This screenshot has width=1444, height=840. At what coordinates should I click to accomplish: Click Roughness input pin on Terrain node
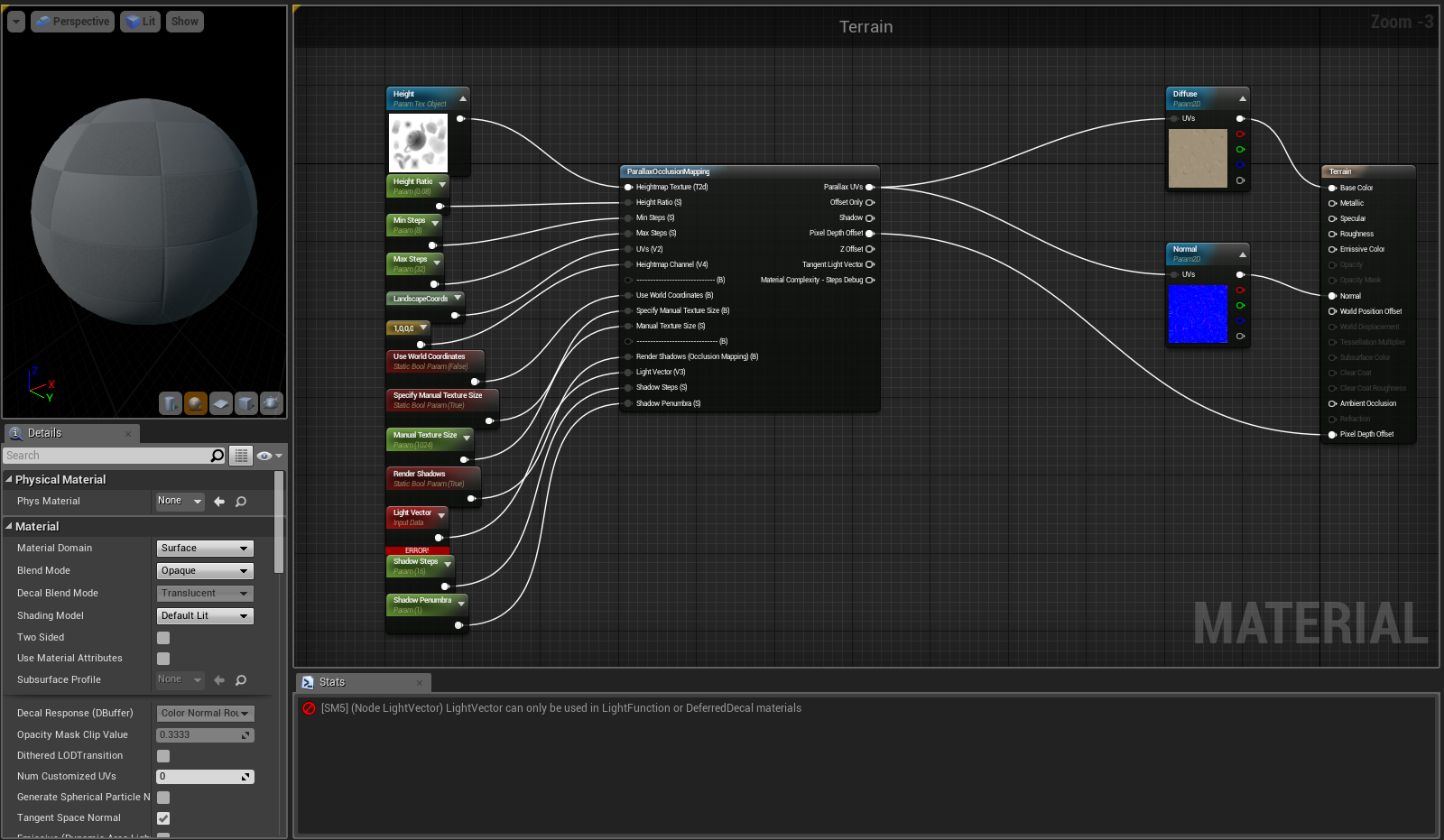click(x=1332, y=234)
